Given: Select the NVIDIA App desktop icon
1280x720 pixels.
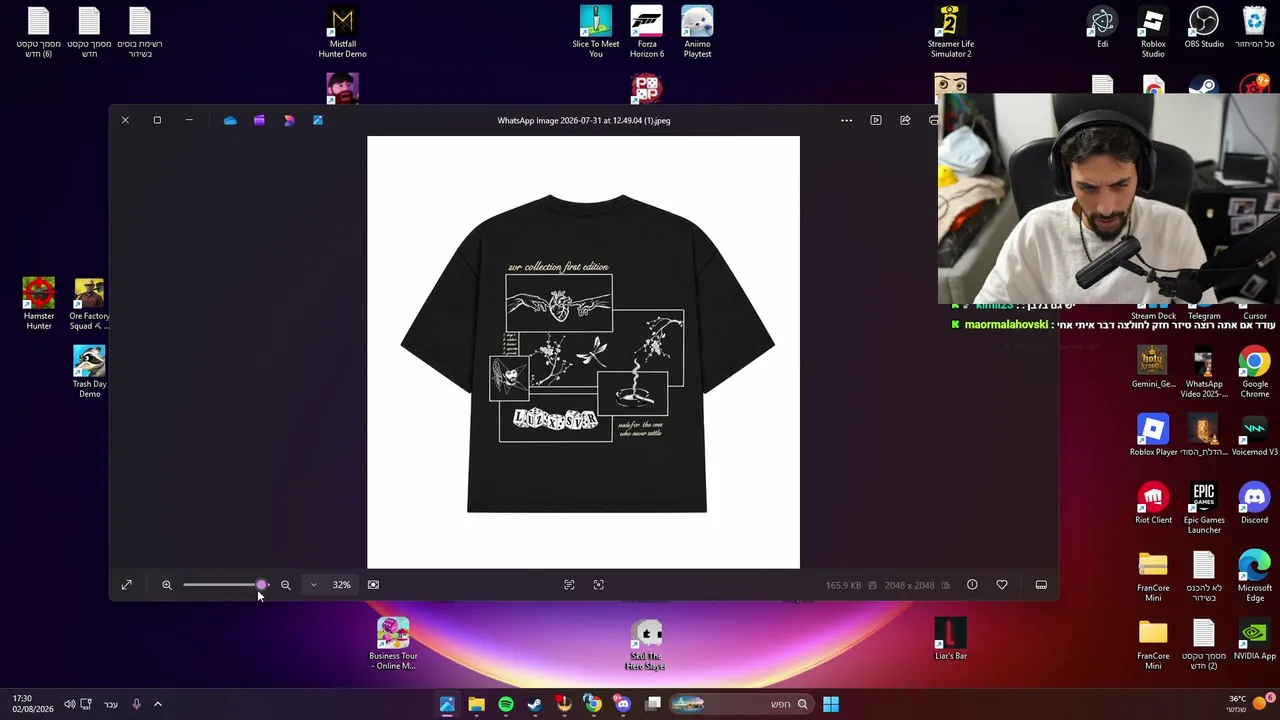Looking at the screenshot, I should pyautogui.click(x=1255, y=640).
